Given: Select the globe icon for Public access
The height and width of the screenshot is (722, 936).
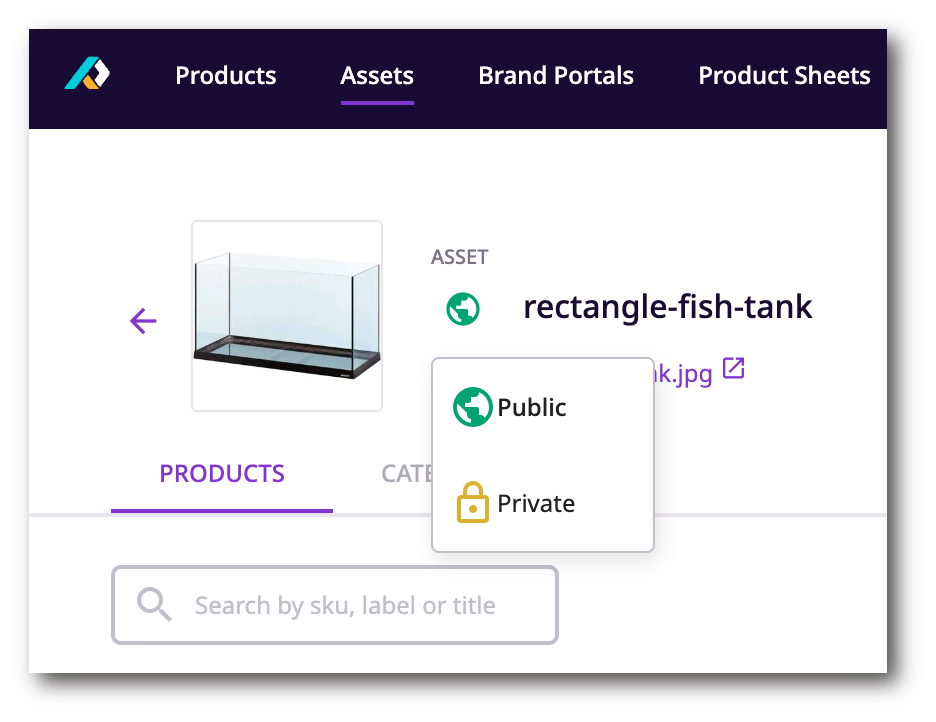Looking at the screenshot, I should 472,407.
